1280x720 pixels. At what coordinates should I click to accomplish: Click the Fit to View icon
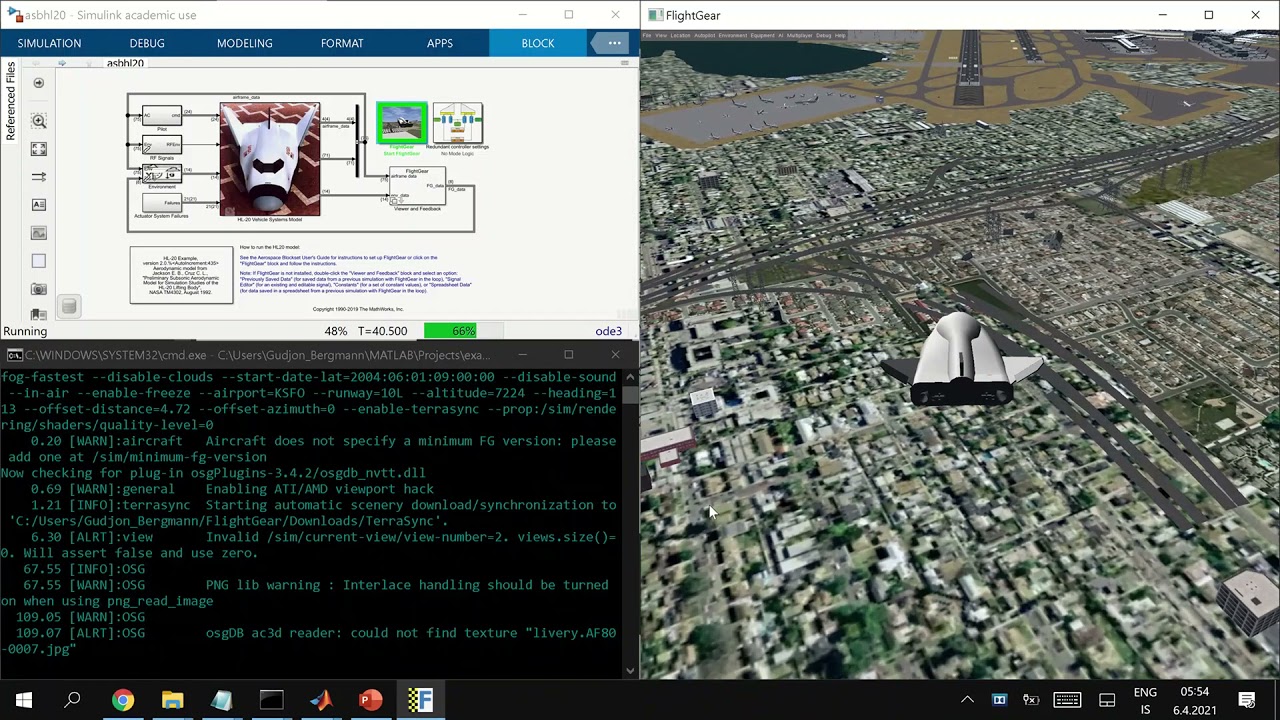[x=39, y=149]
